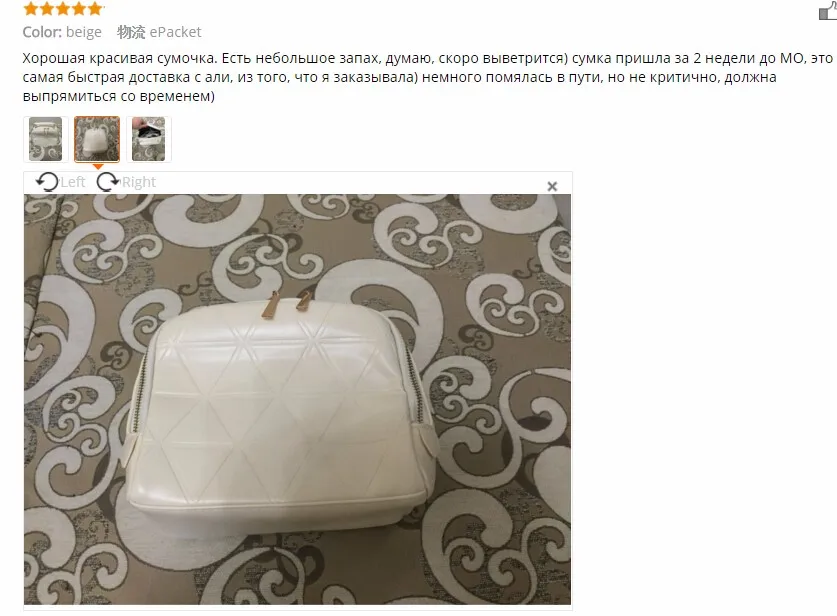Click the Russian review text paragraph
This screenshot has width=837, height=616.
click(427, 77)
